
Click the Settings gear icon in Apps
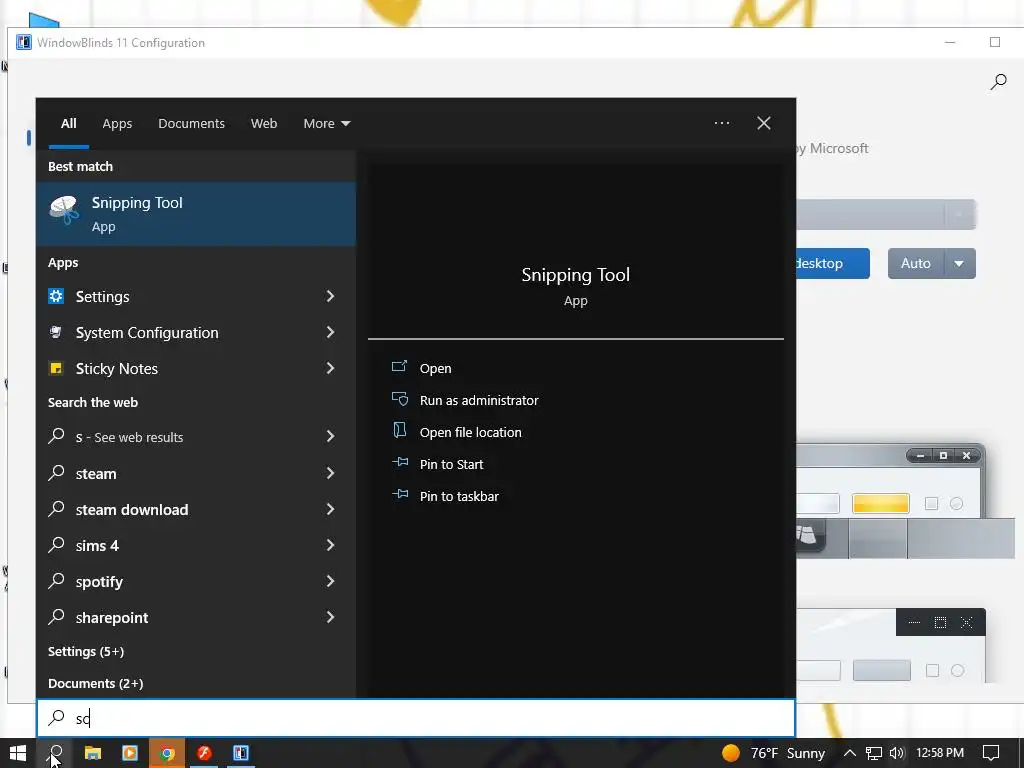coord(56,296)
